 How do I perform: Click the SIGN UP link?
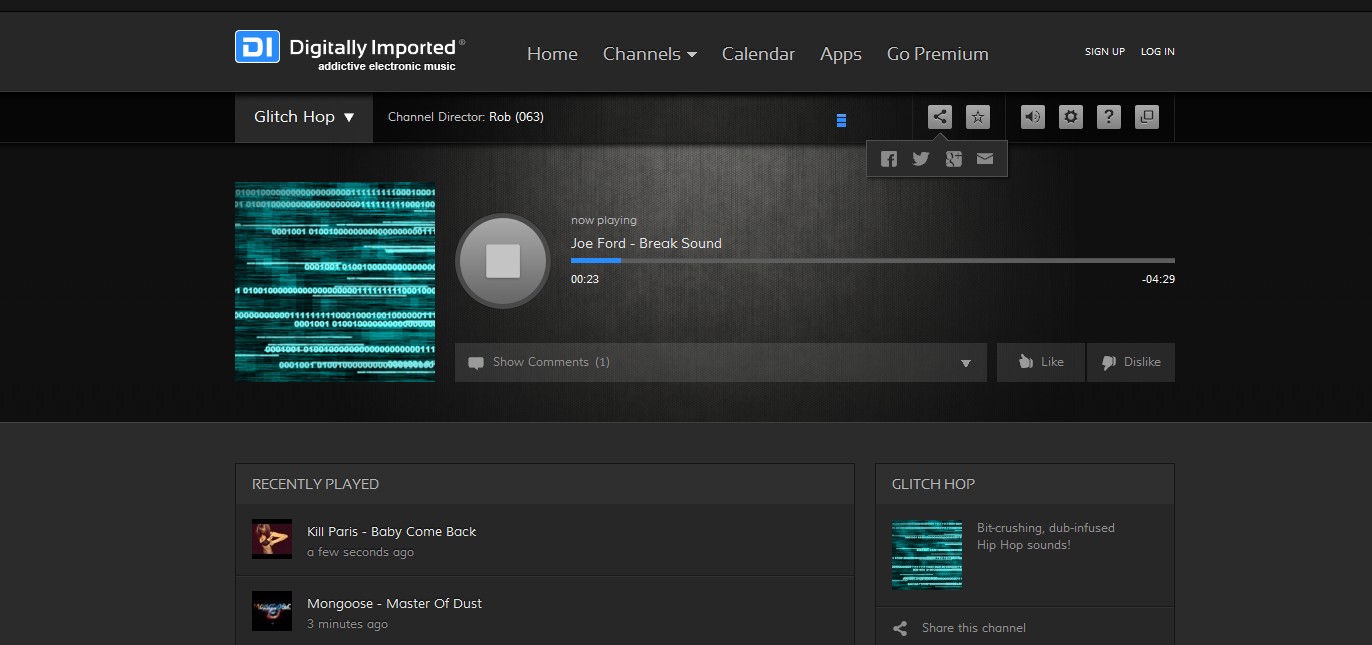click(1105, 52)
